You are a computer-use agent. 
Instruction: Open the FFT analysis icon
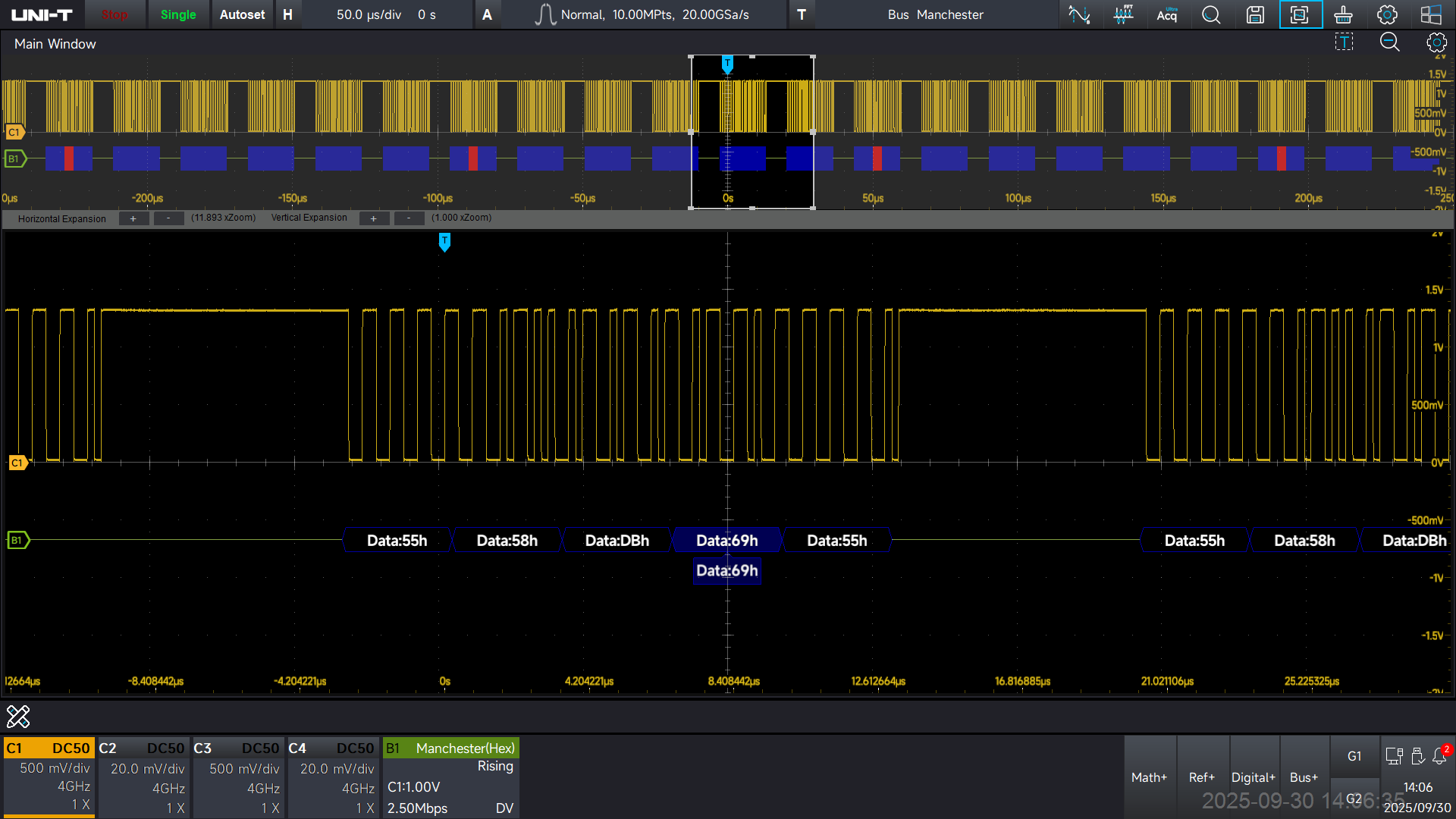point(1123,14)
